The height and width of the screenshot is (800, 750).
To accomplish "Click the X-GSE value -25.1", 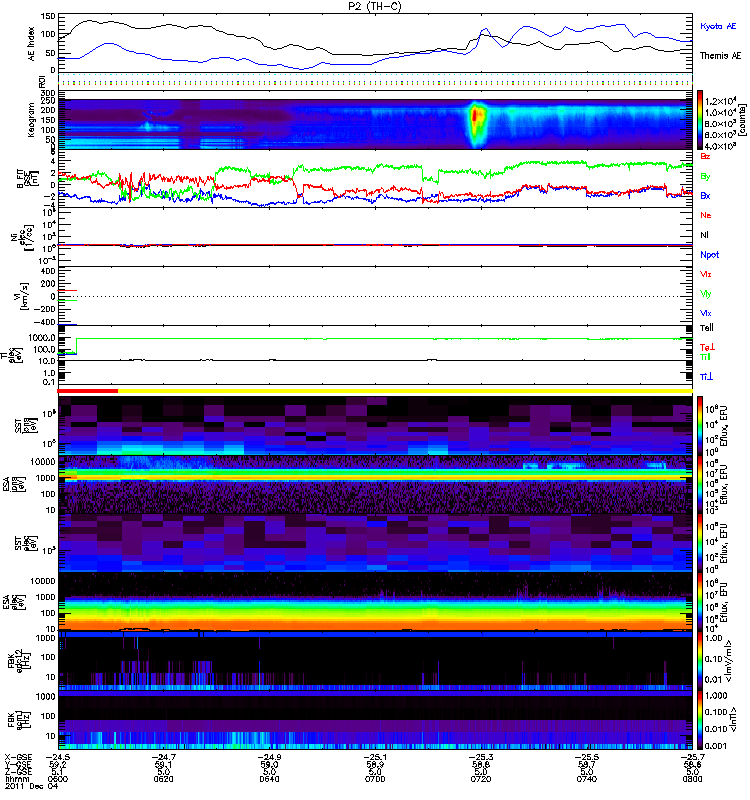I will click(374, 757).
